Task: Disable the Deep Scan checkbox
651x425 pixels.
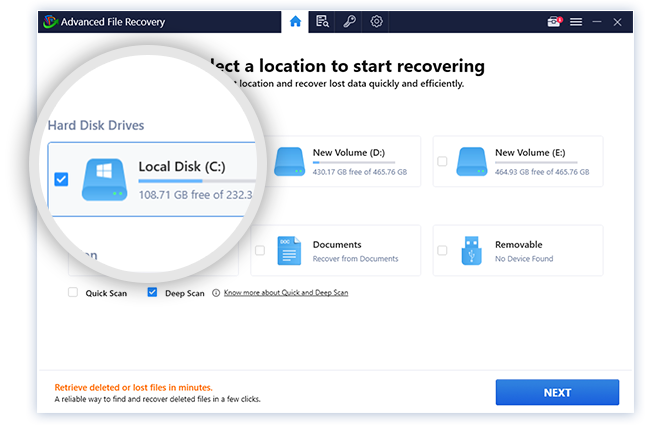Action: pos(152,292)
